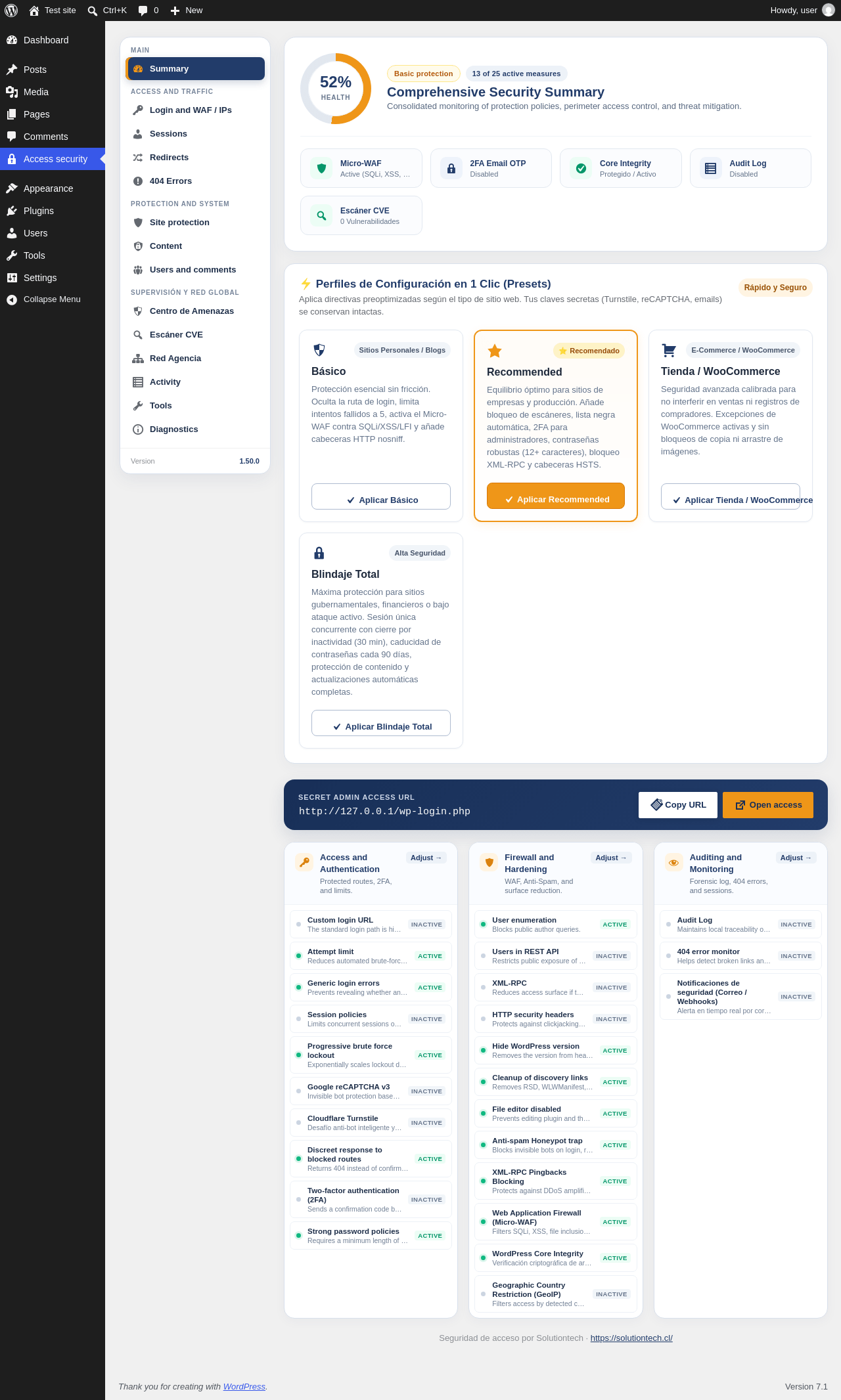Click the Escáner CVE magnifier card icon

click(321, 215)
